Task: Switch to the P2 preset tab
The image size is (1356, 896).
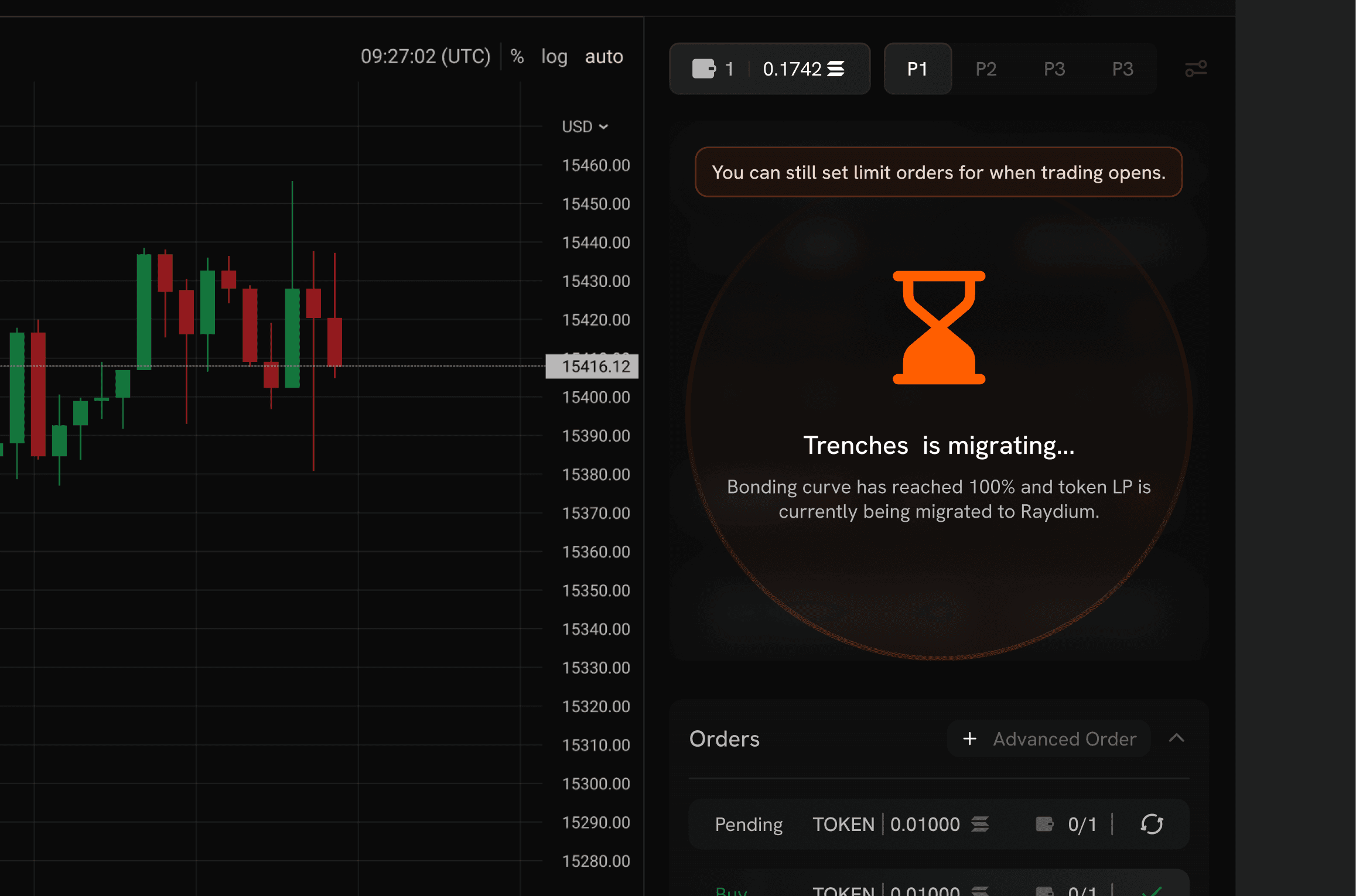Action: 986,69
